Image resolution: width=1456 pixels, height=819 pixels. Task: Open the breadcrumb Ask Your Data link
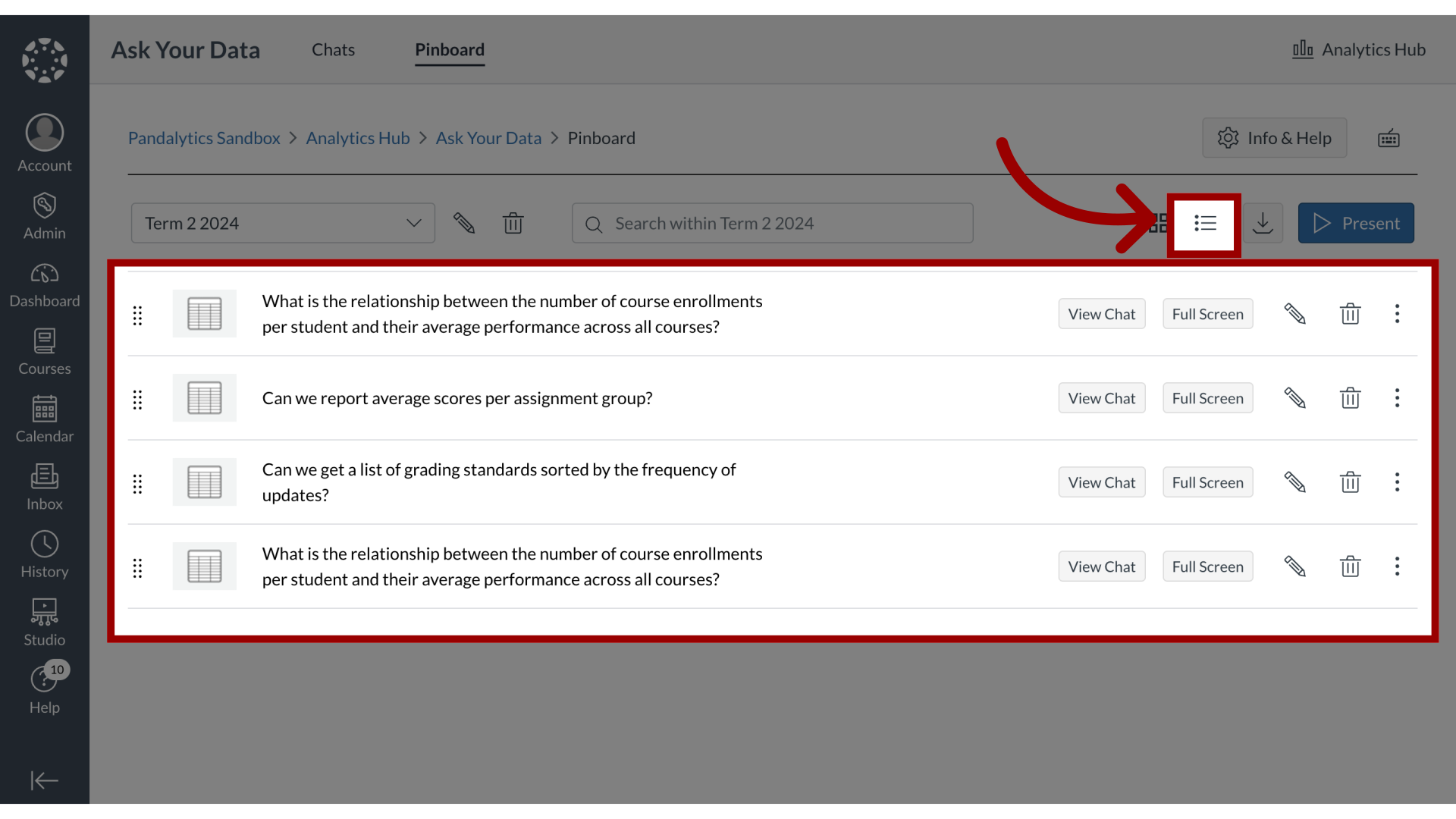pos(488,138)
